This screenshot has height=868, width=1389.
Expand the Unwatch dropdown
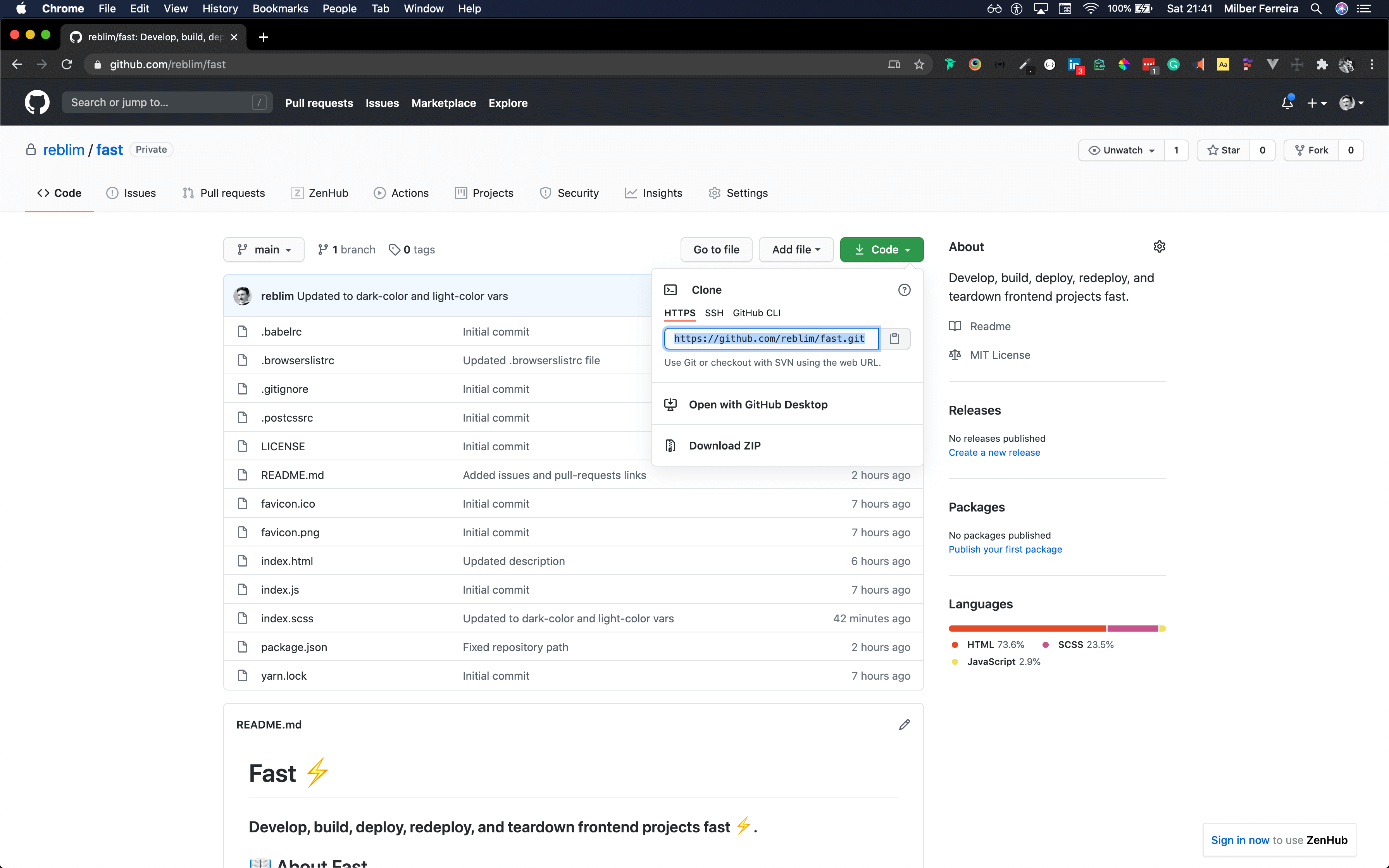tap(1122, 150)
